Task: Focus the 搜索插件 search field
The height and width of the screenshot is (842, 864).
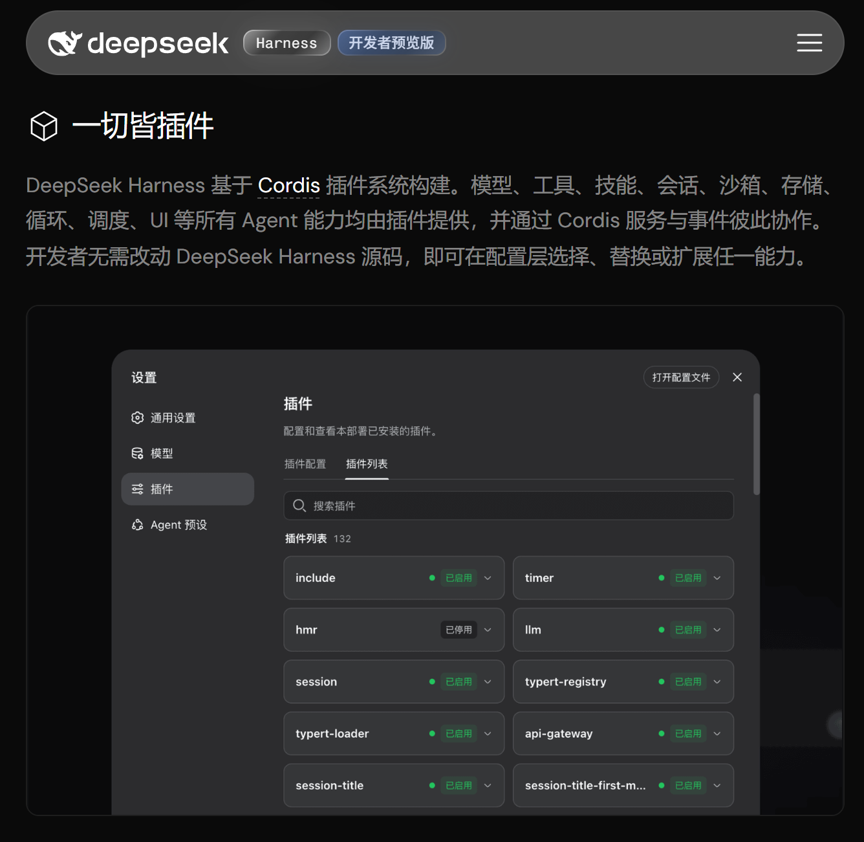Action: click(509, 506)
